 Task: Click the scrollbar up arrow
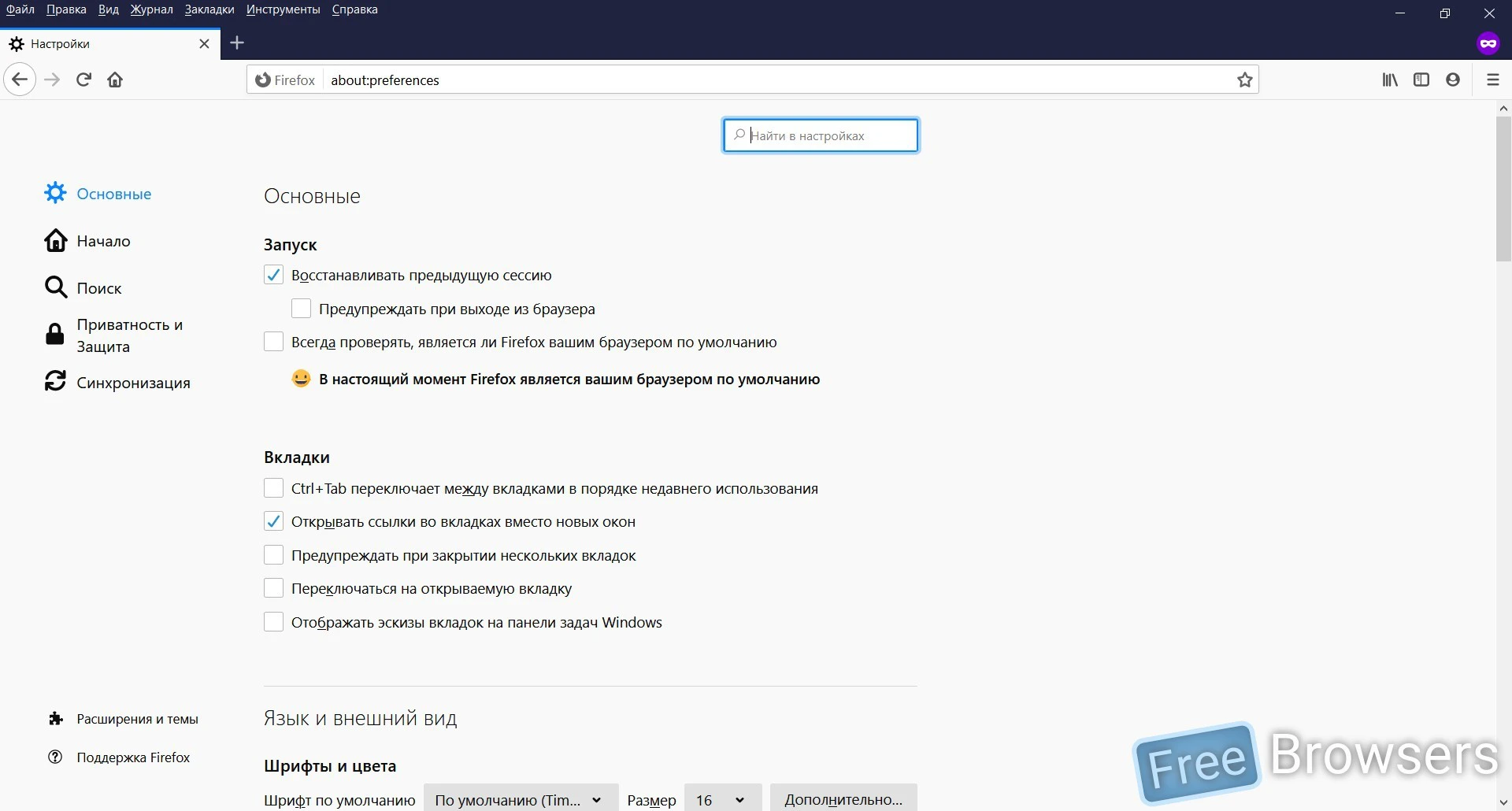click(1503, 109)
